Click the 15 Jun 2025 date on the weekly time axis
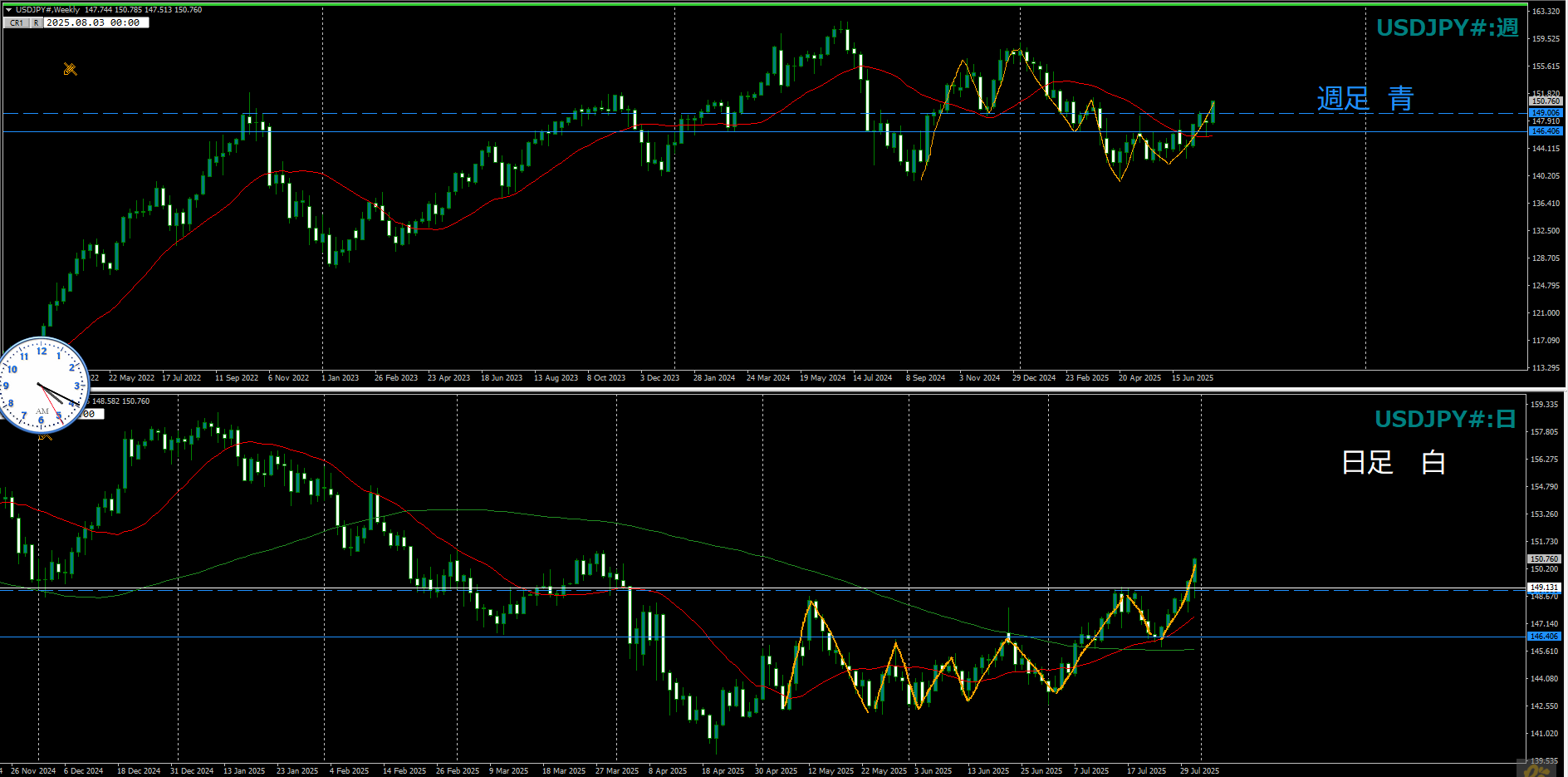 pos(1193,378)
